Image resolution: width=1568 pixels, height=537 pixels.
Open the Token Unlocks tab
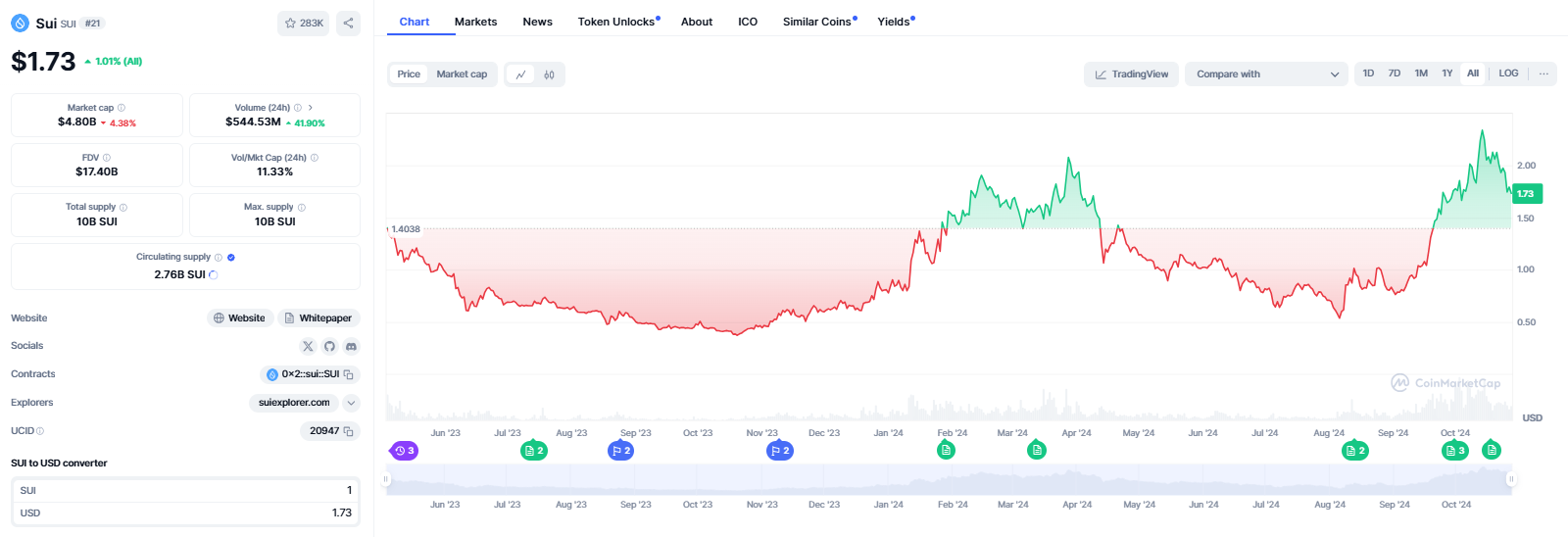pyautogui.click(x=617, y=22)
